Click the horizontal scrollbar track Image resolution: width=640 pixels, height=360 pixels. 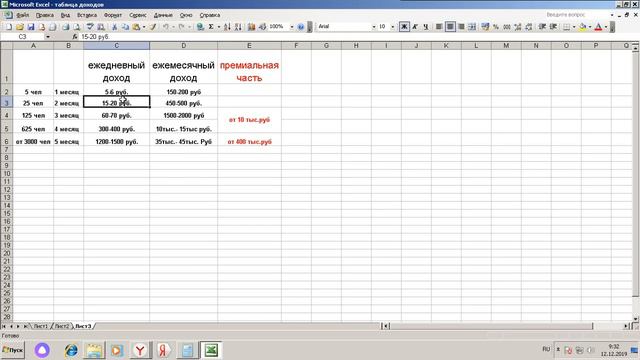coord(608,326)
